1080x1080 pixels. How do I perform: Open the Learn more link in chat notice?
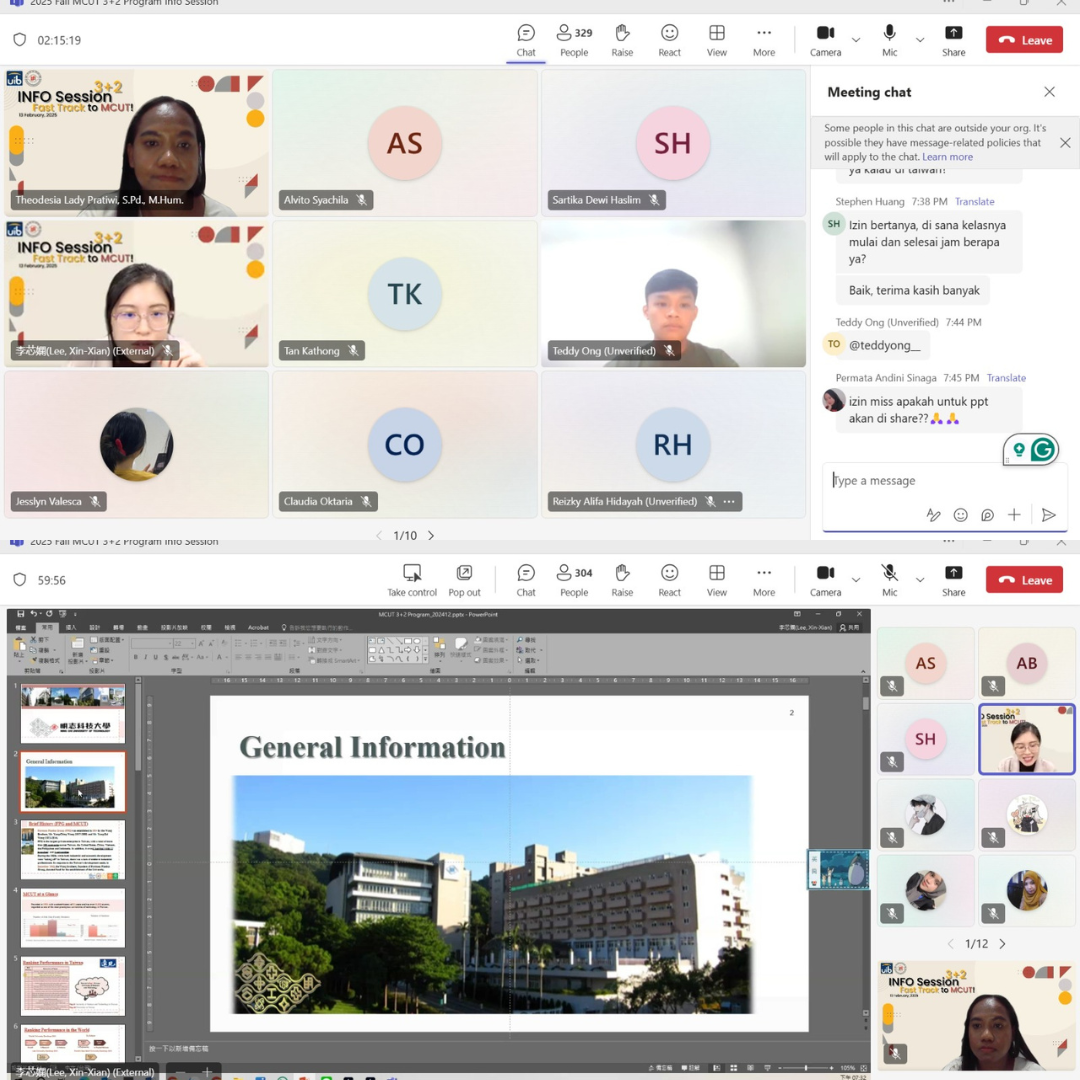pos(947,157)
